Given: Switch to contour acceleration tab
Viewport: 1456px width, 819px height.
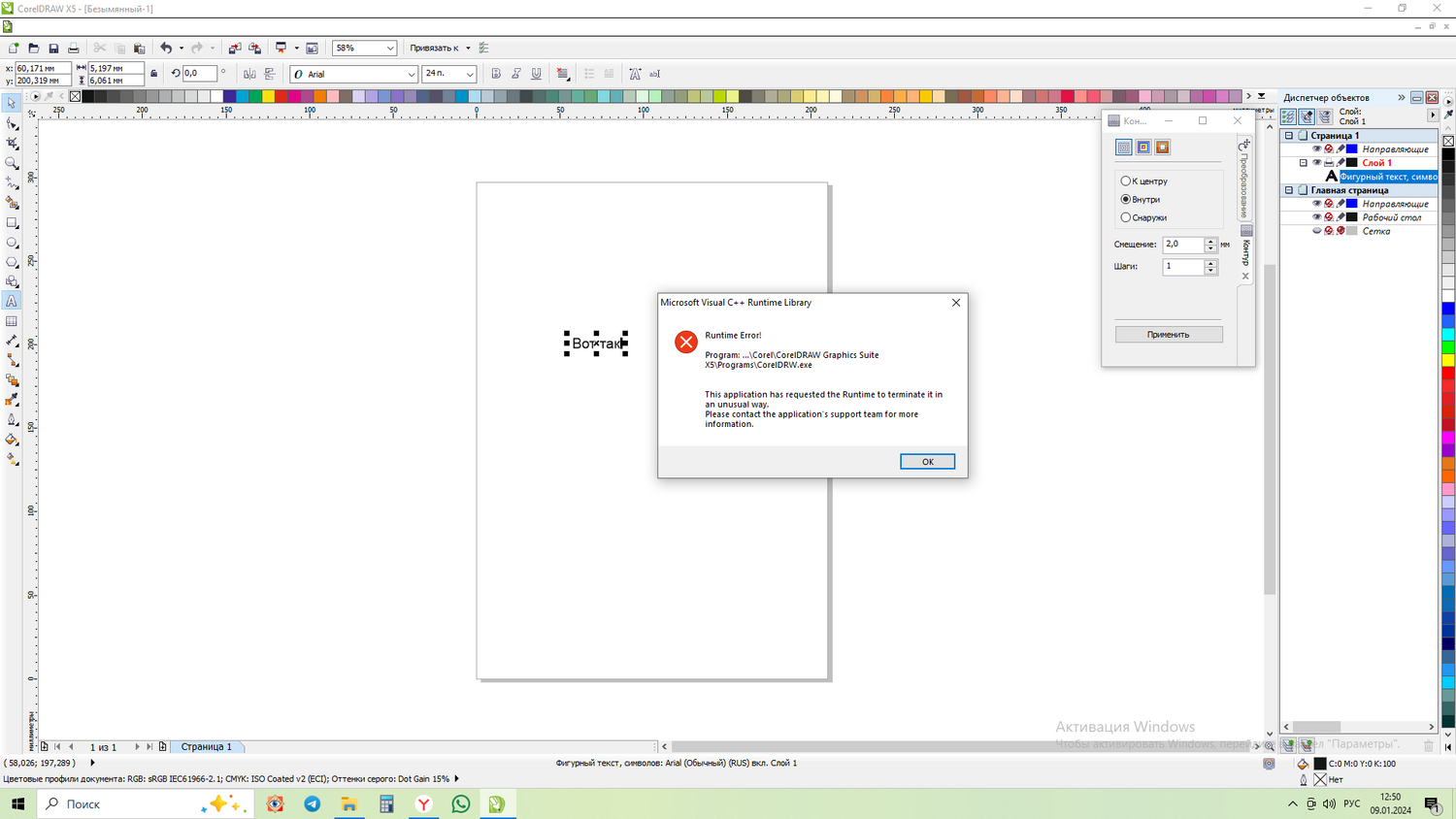Looking at the screenshot, I should pos(1162,147).
